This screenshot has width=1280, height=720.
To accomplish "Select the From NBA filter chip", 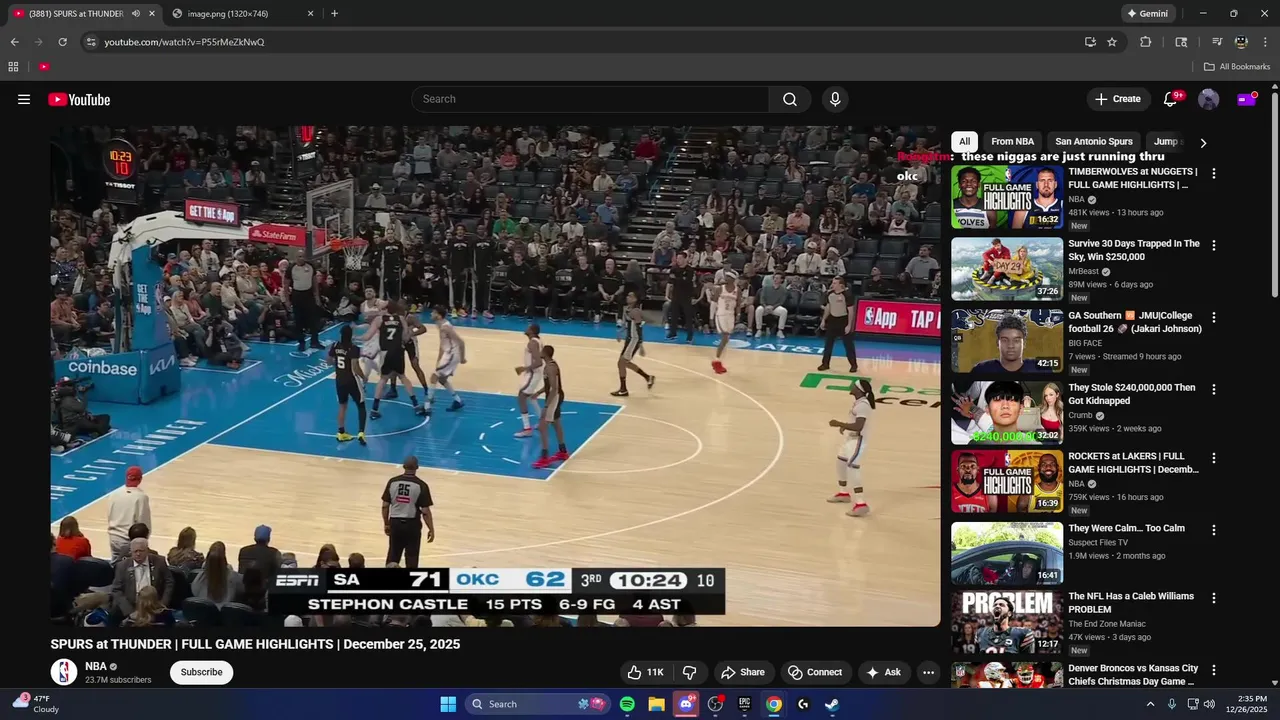I will 1012,142.
